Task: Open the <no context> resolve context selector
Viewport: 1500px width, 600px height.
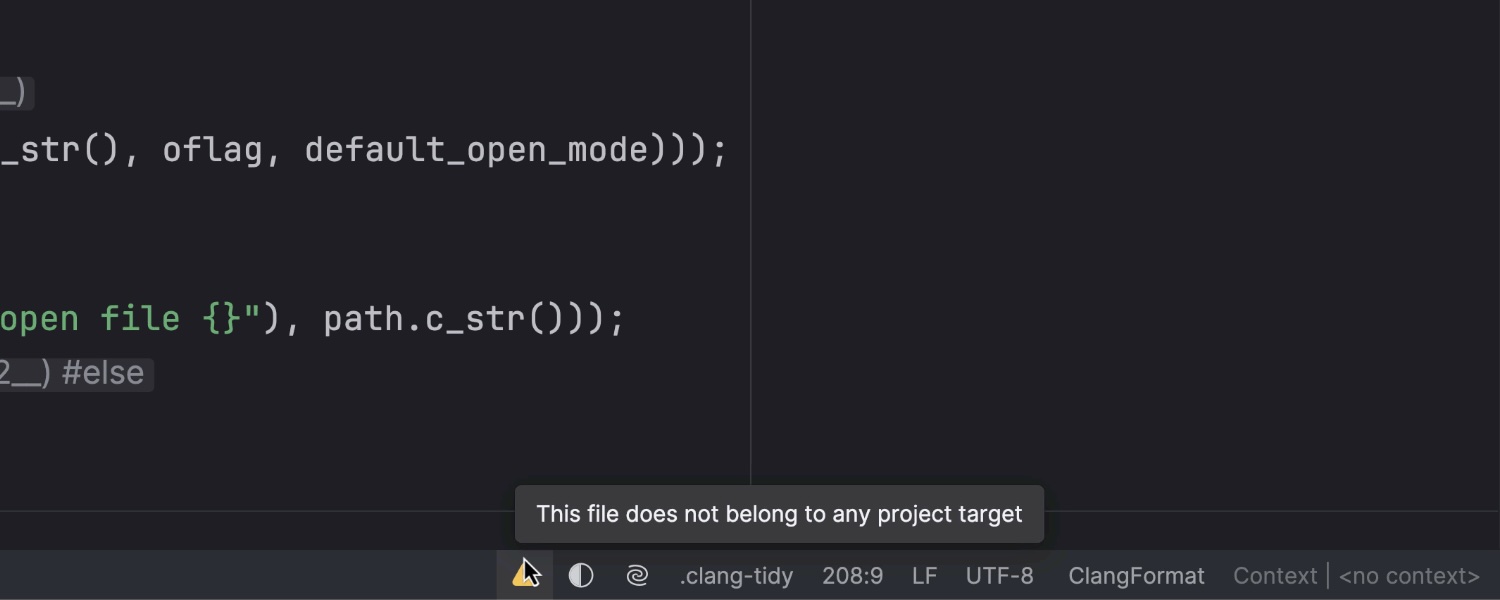Action: pos(1408,576)
